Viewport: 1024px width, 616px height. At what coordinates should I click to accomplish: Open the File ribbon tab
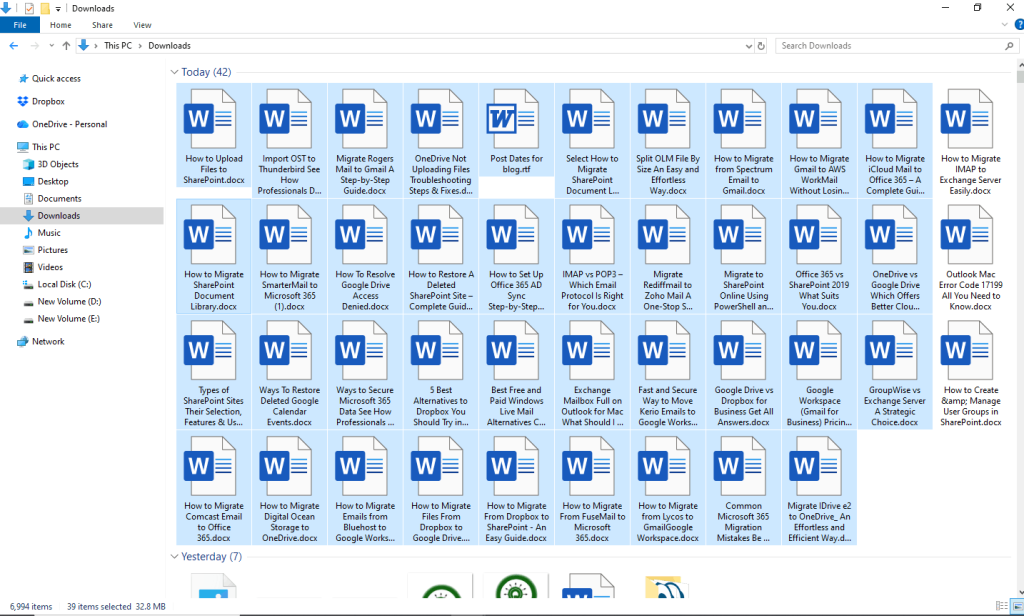(x=20, y=25)
